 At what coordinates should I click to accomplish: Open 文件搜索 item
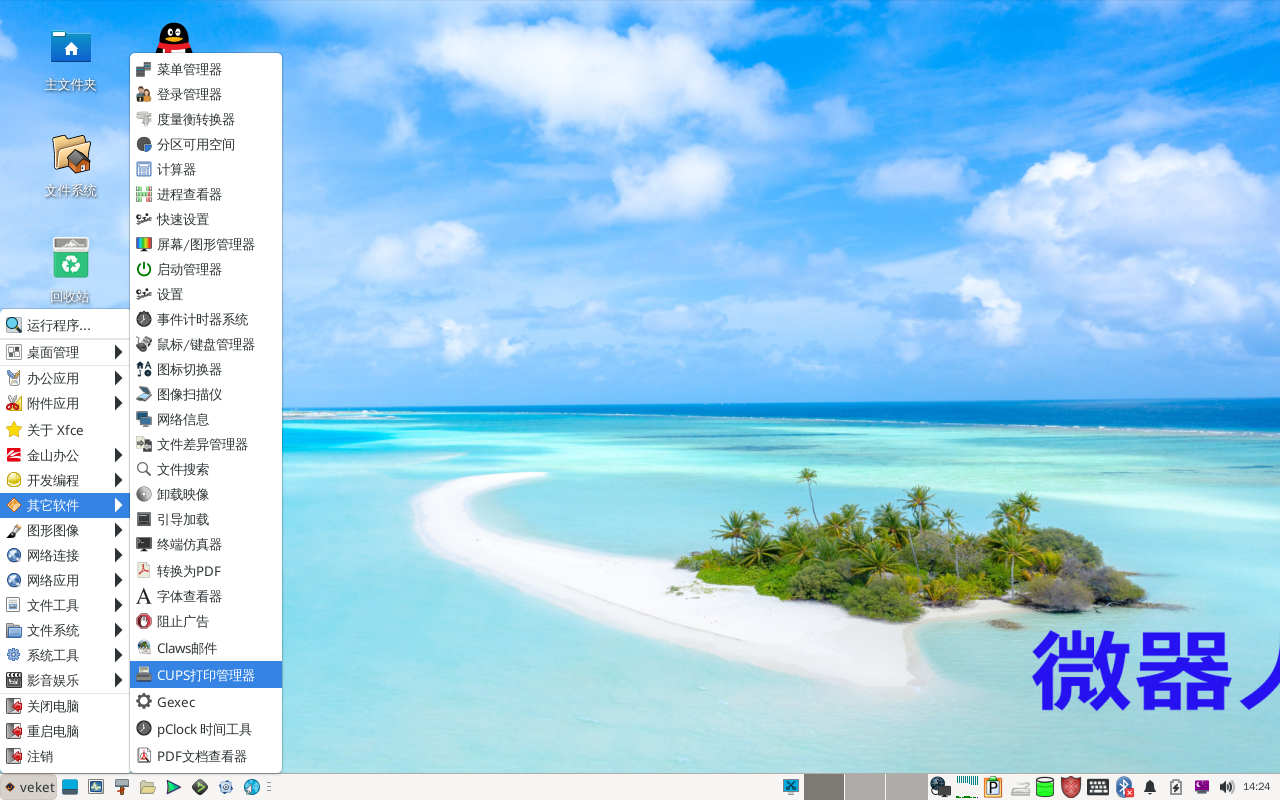206,469
